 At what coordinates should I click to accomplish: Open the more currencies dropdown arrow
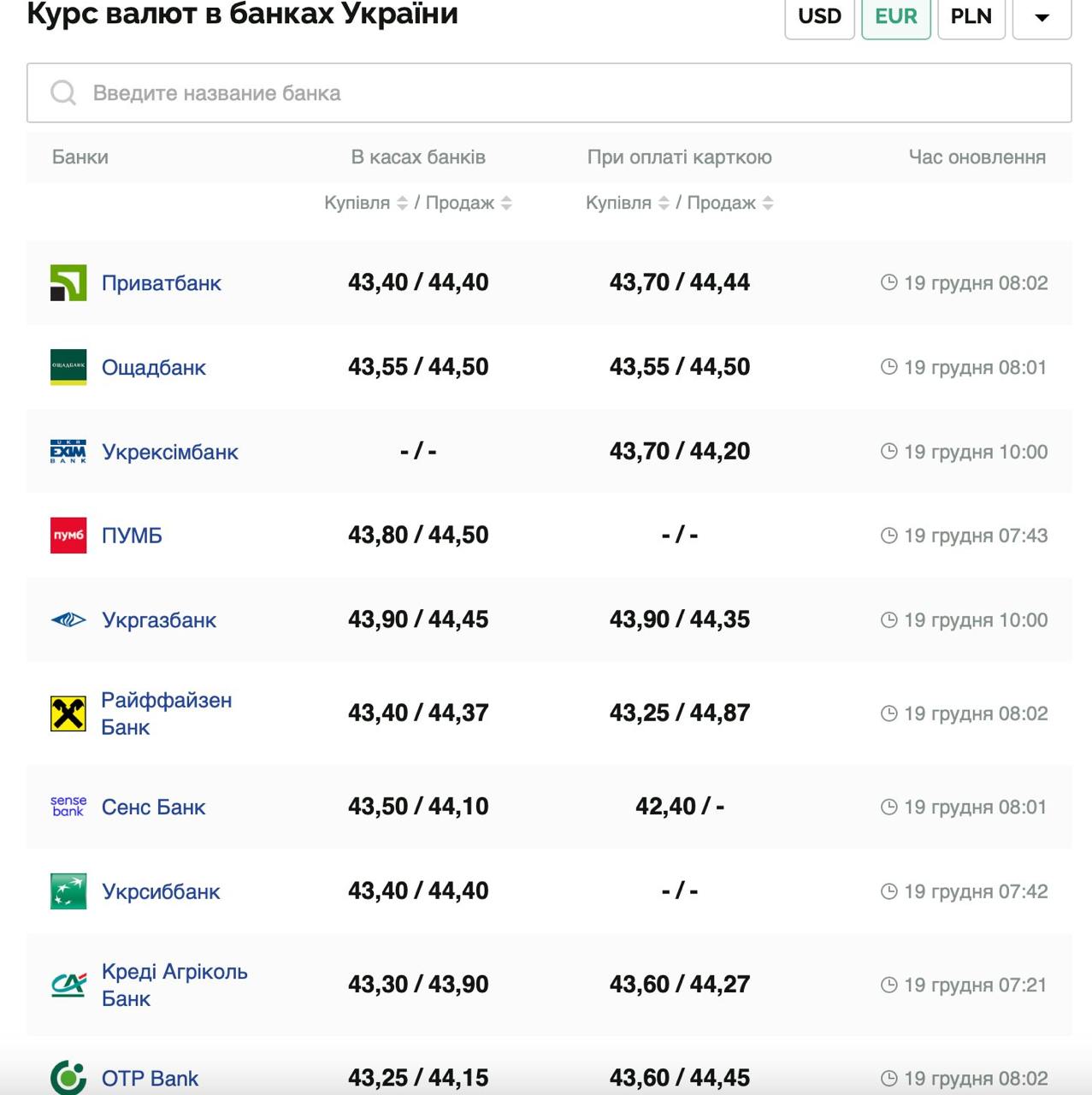tap(1042, 16)
